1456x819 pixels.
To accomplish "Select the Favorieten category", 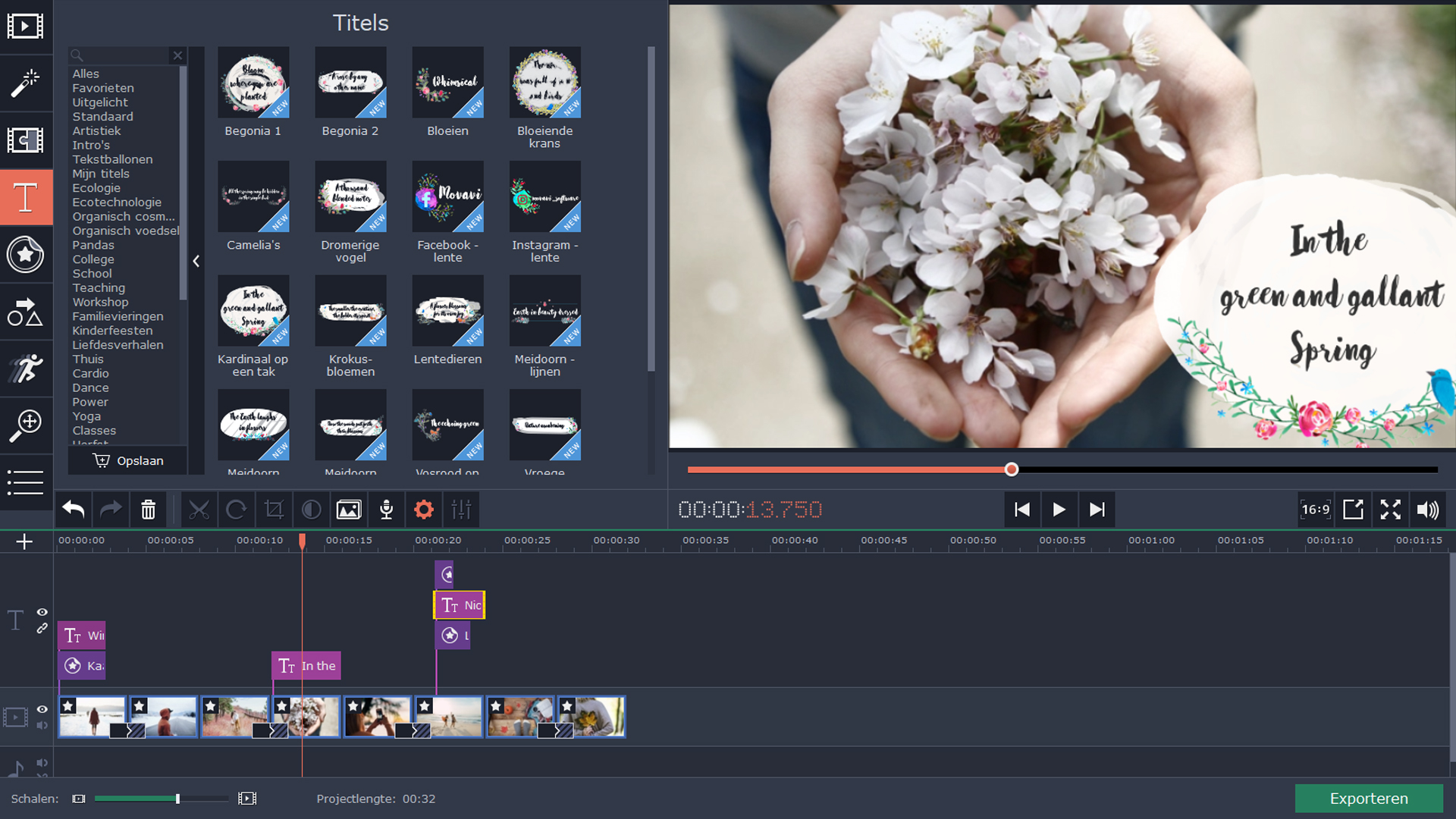I will pos(103,88).
